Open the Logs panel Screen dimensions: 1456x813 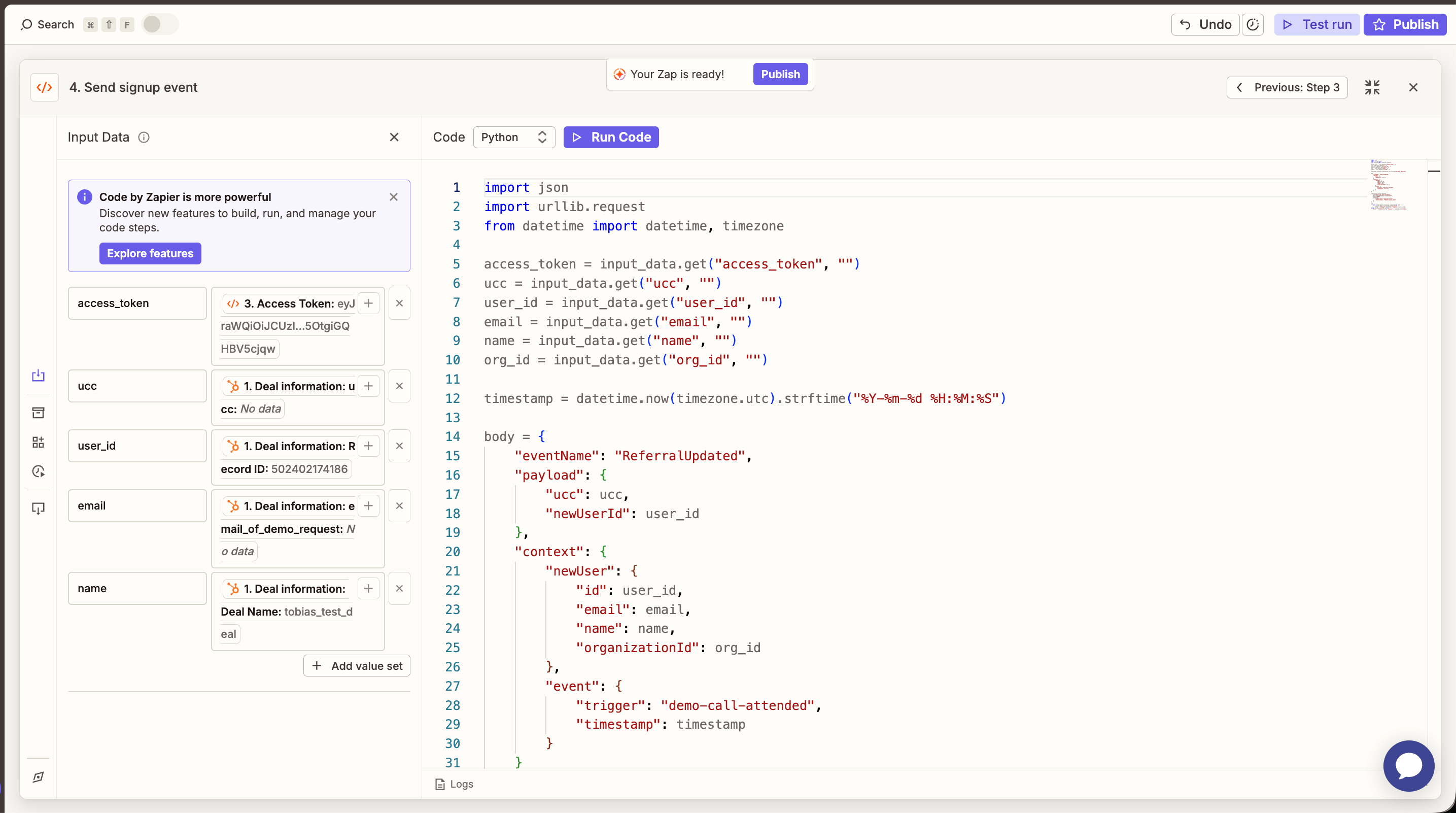454,784
